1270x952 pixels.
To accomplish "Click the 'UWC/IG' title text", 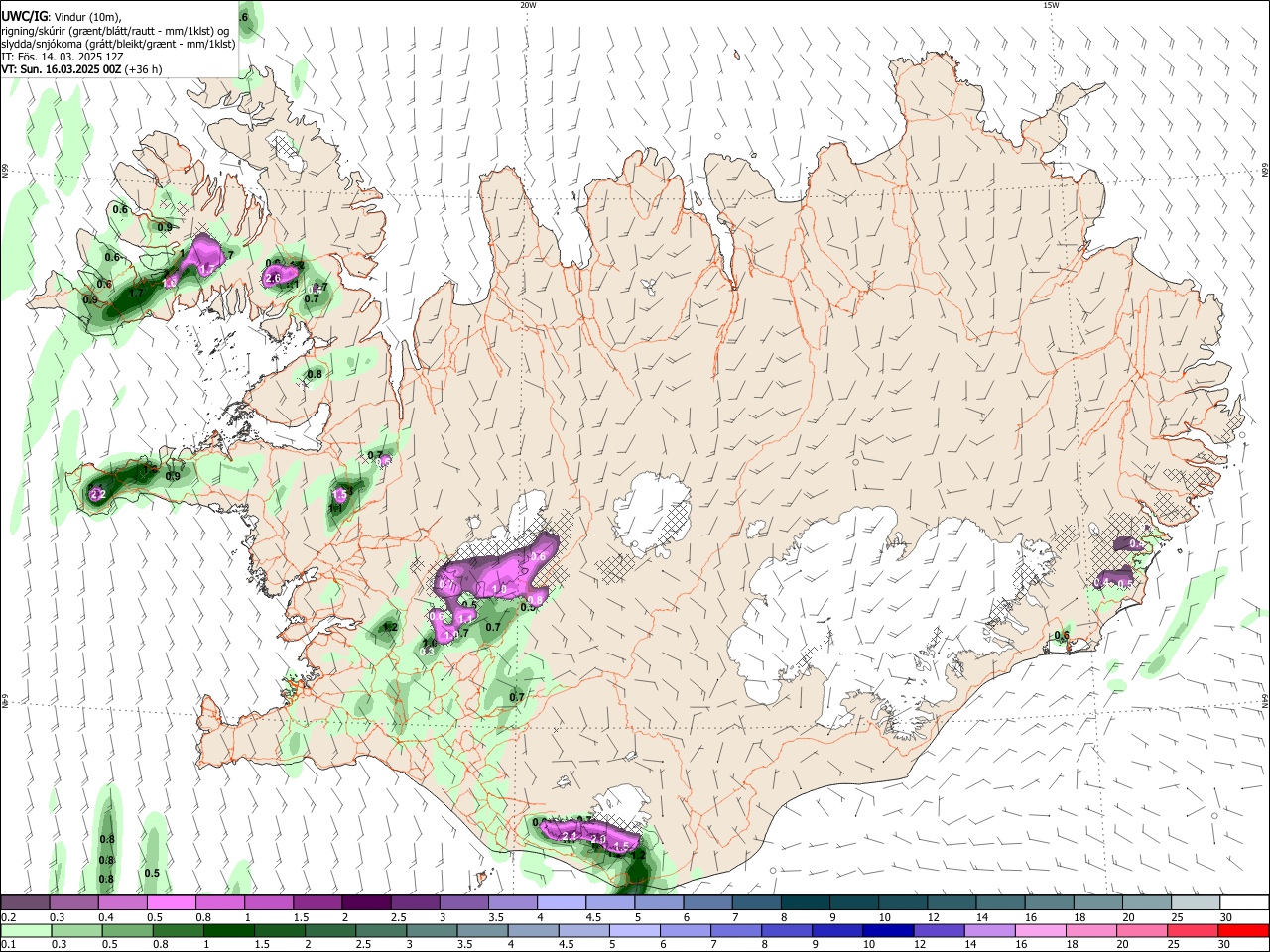I will 24,16.
